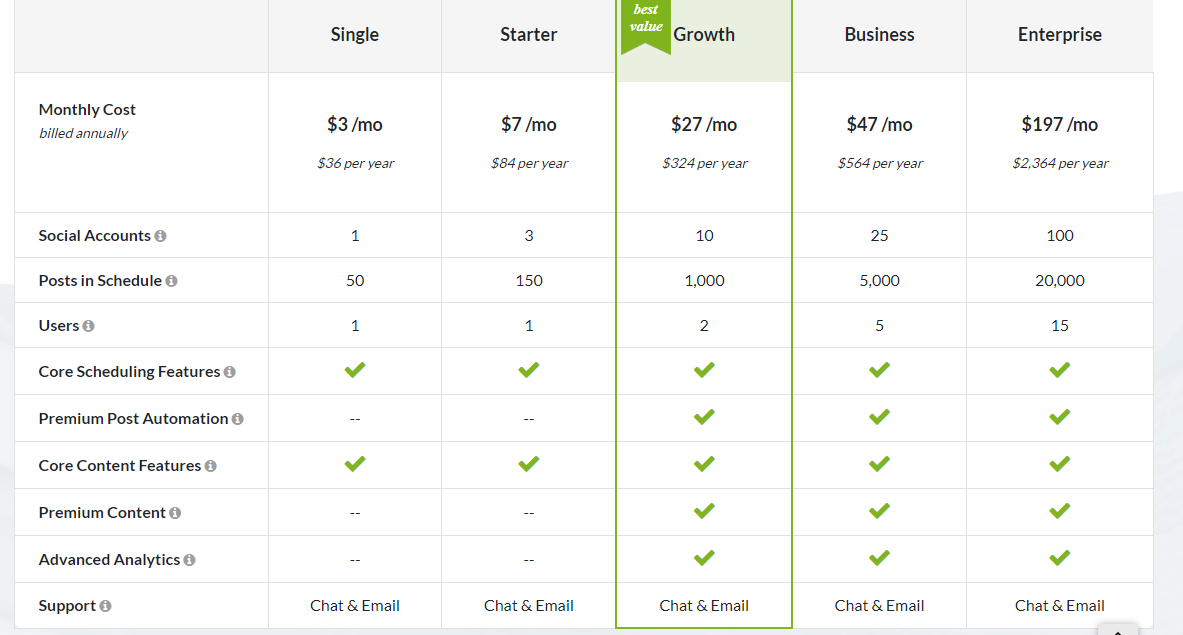Open the Users info tooltip icon

[88, 326]
